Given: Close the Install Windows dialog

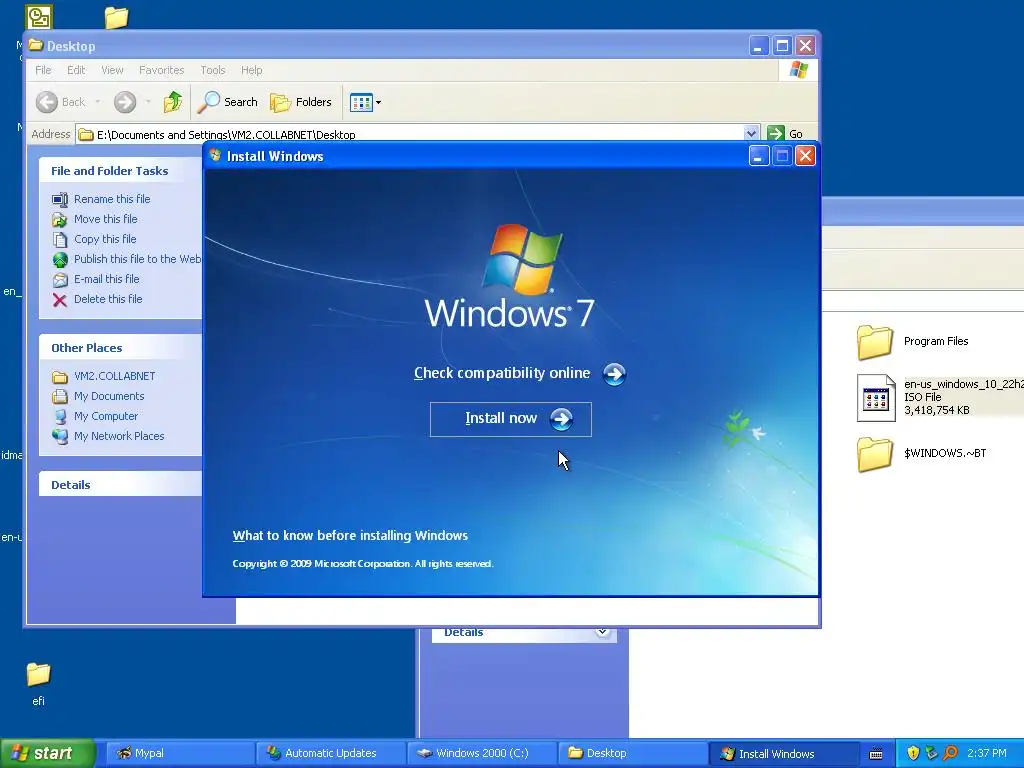Looking at the screenshot, I should 805,156.
